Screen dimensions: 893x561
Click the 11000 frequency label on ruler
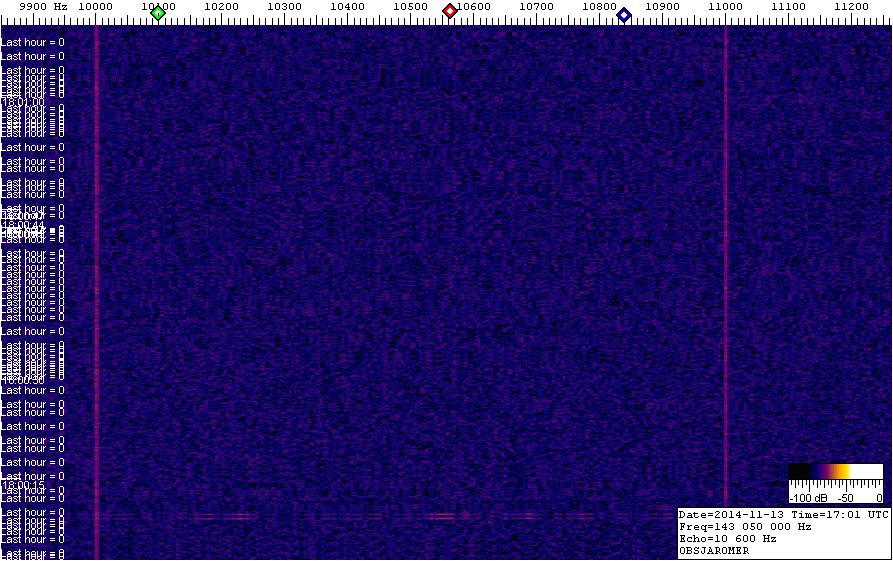[x=725, y=7]
